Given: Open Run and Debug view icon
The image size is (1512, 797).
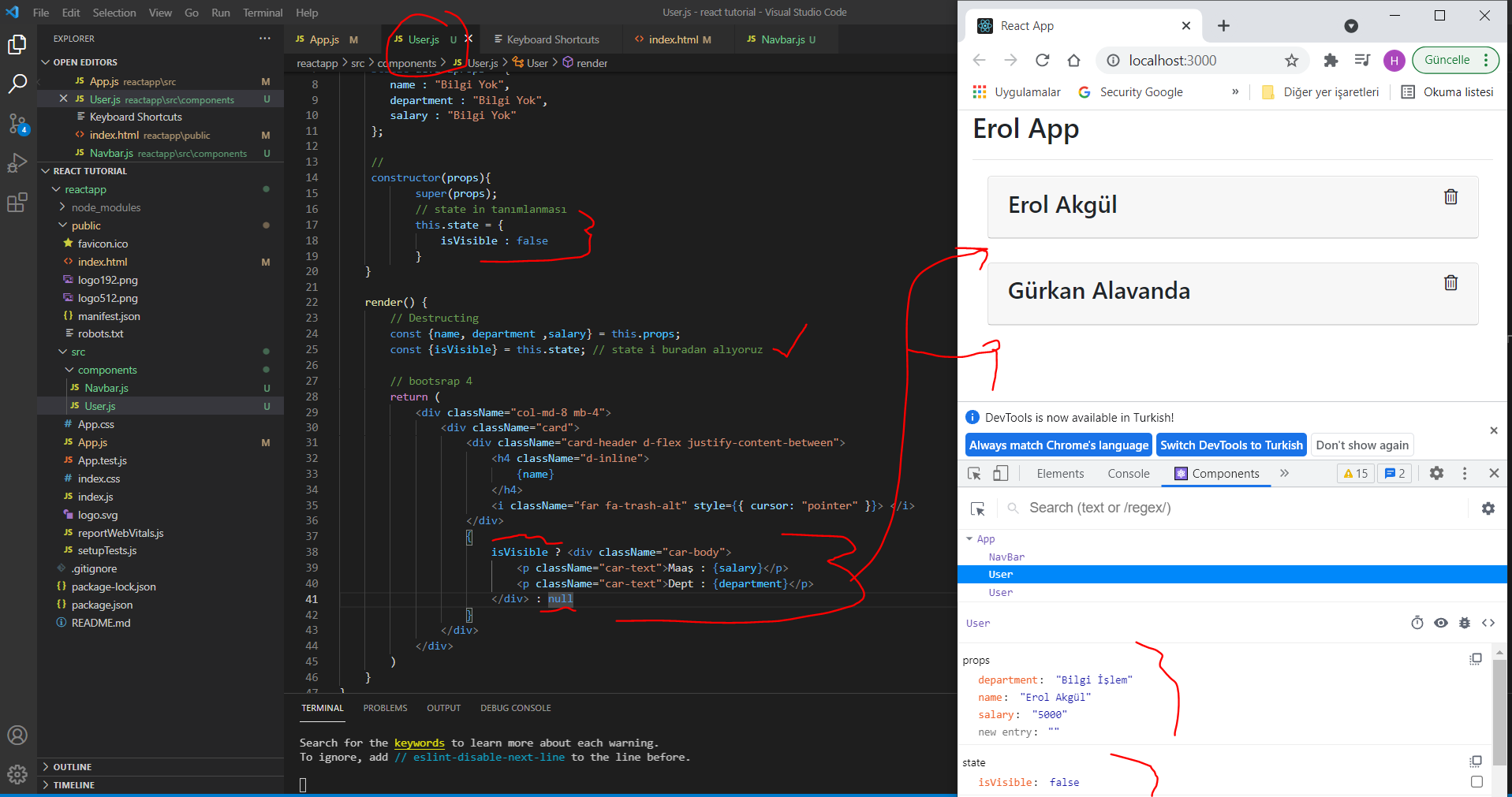Looking at the screenshot, I should pos(17,163).
